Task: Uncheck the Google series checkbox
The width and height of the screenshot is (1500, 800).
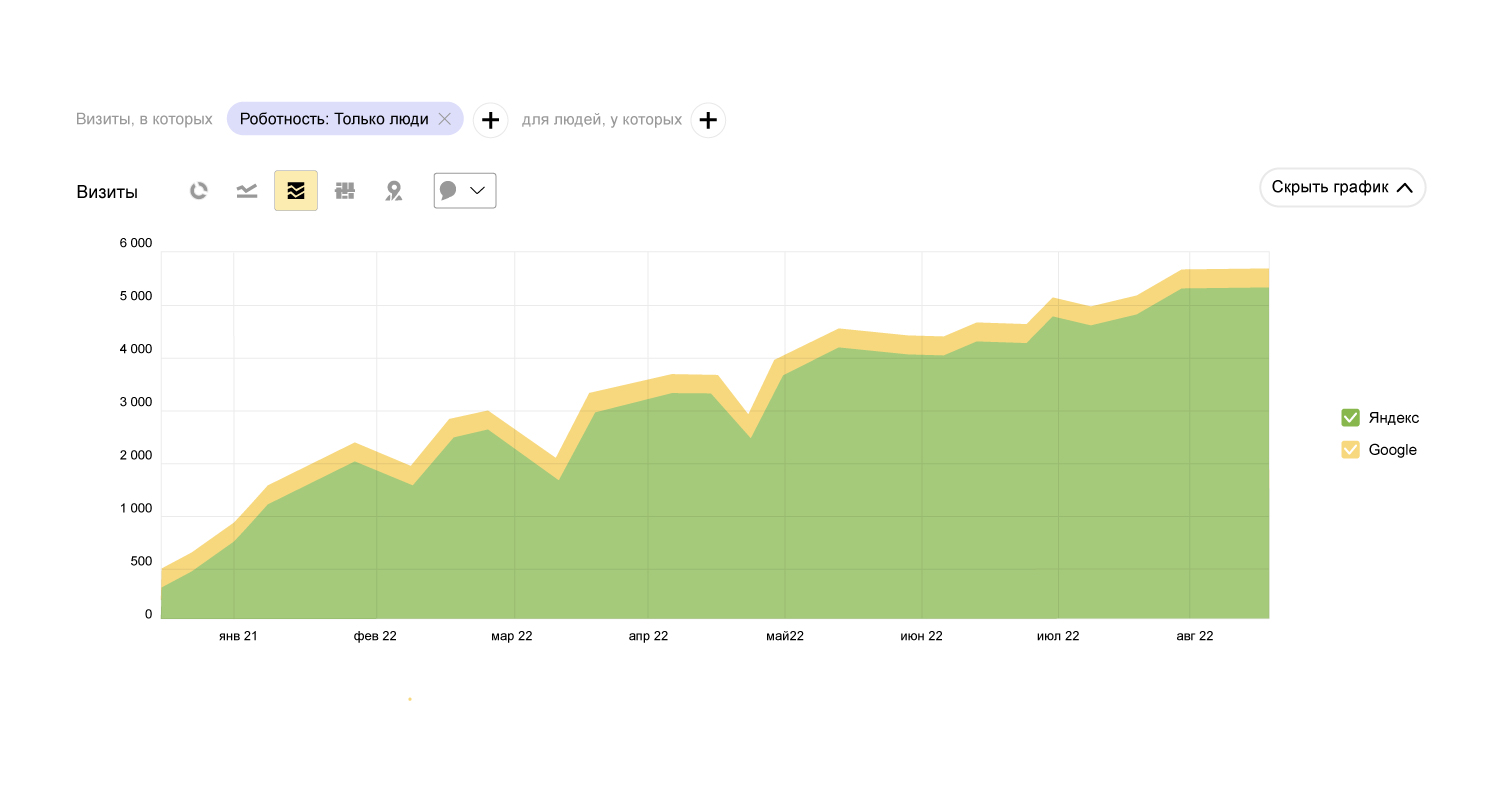Action: pos(1350,450)
